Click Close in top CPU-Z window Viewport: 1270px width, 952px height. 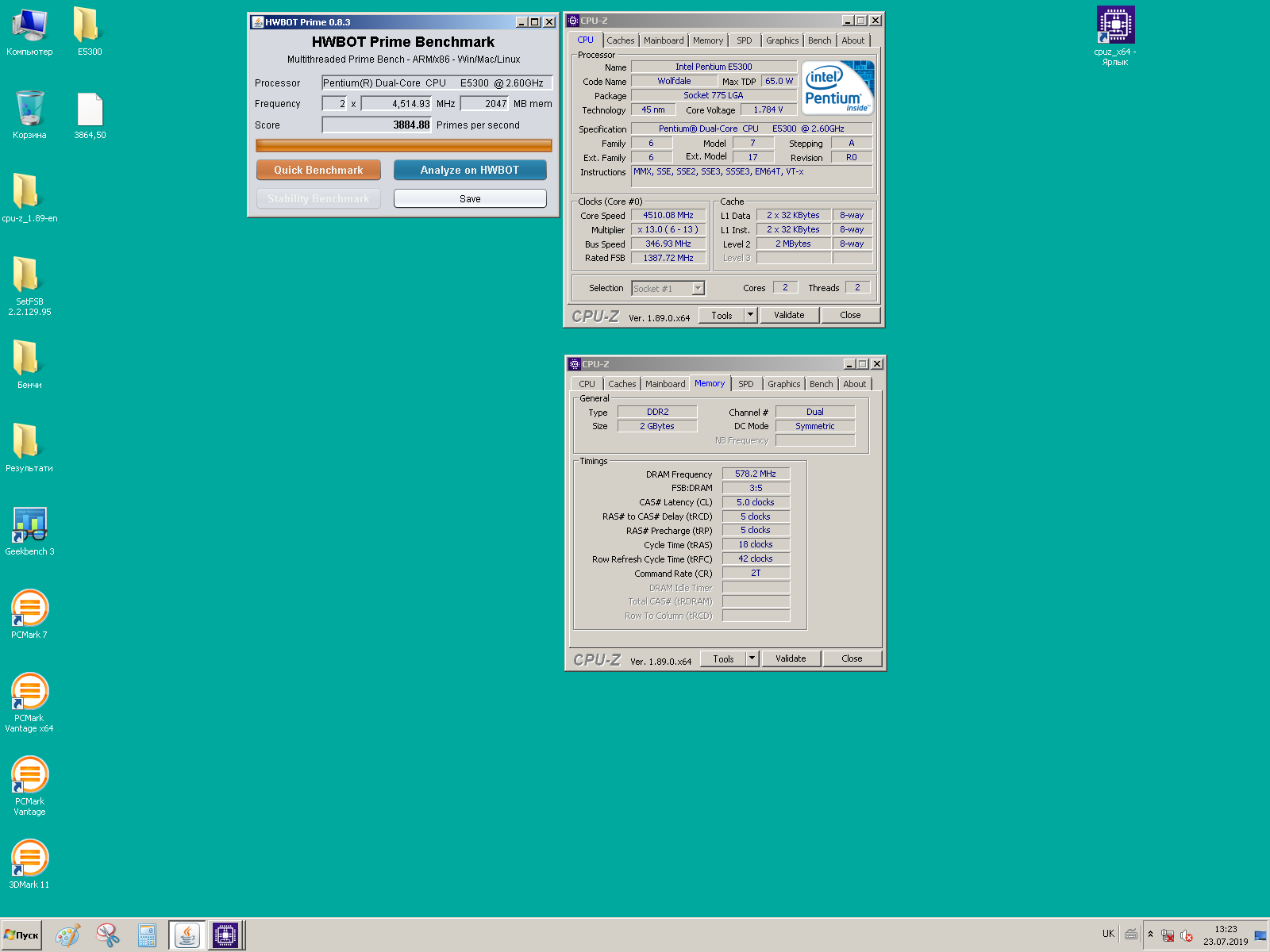click(x=850, y=315)
